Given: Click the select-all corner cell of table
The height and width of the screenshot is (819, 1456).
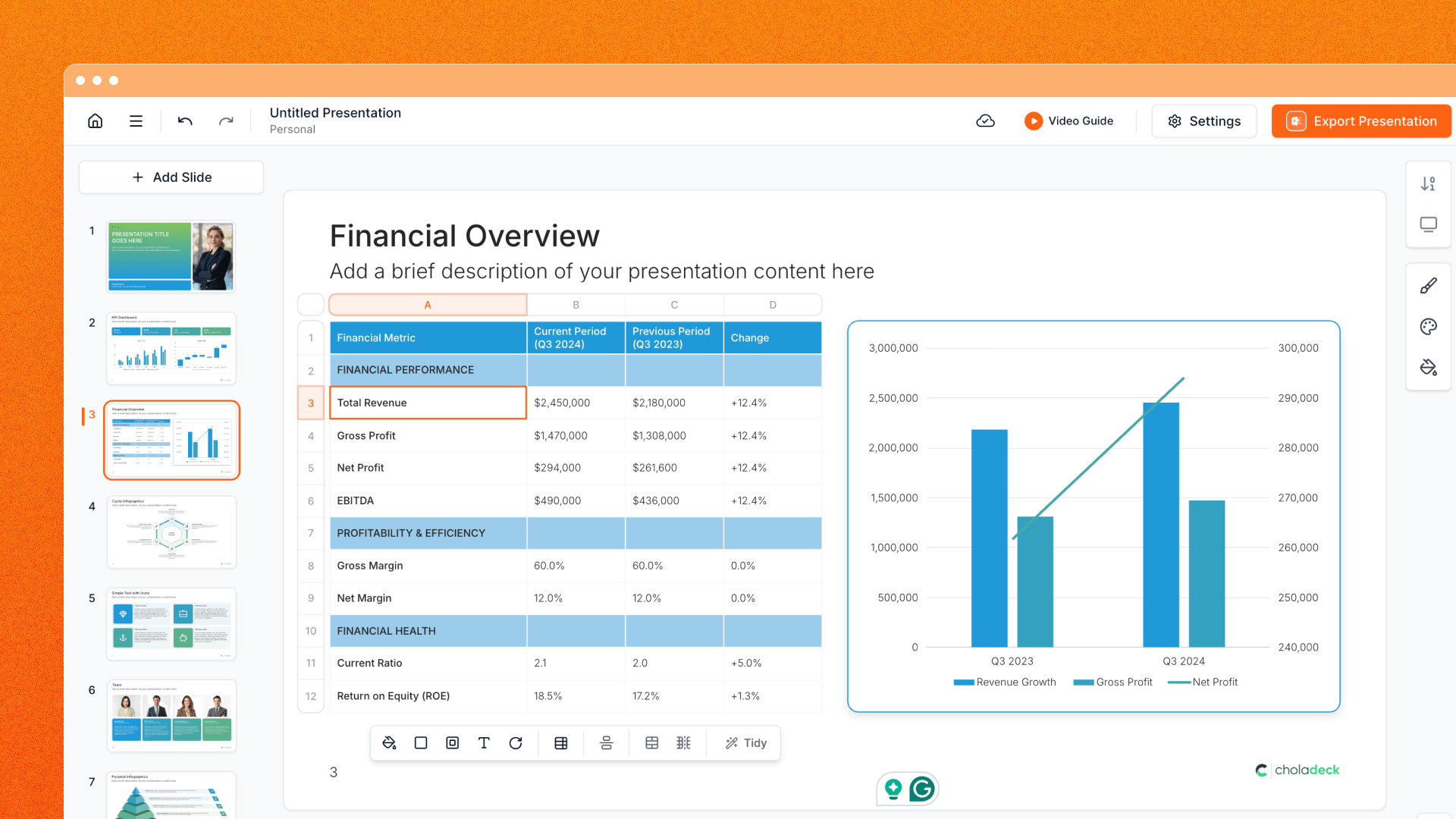Looking at the screenshot, I should click(311, 305).
